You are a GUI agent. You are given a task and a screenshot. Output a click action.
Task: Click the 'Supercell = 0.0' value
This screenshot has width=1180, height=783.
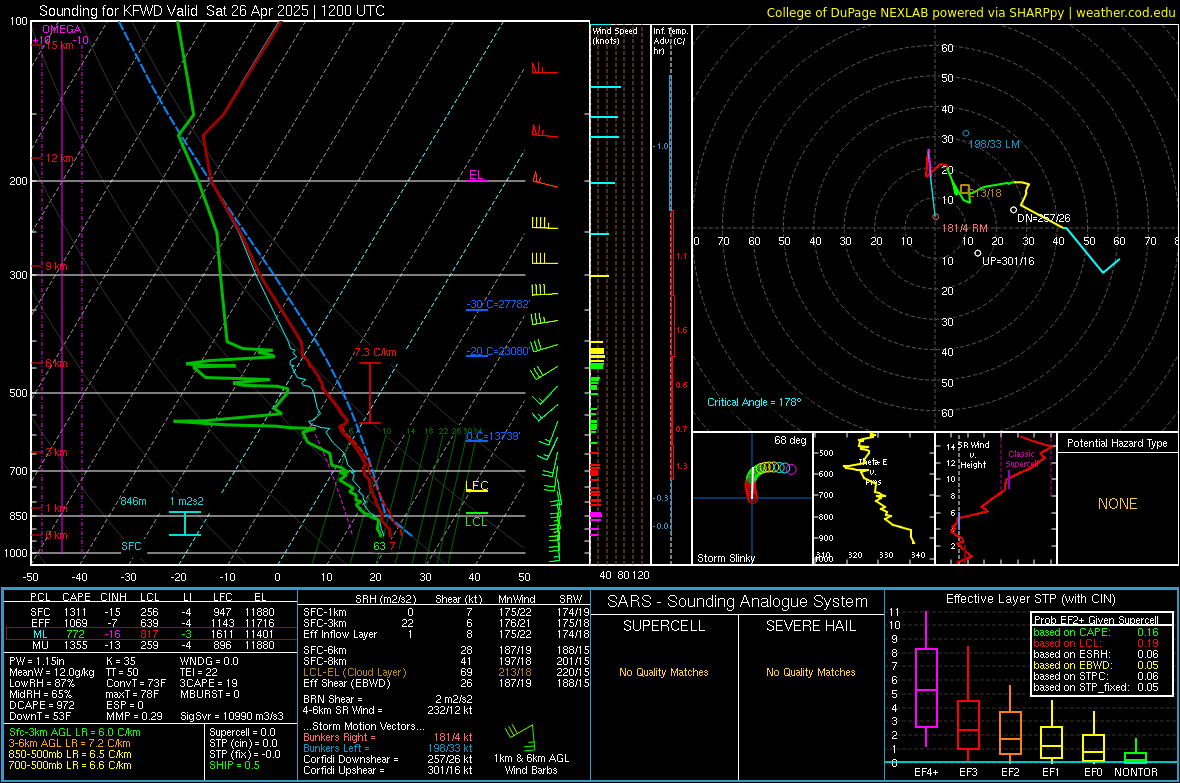tap(242, 732)
